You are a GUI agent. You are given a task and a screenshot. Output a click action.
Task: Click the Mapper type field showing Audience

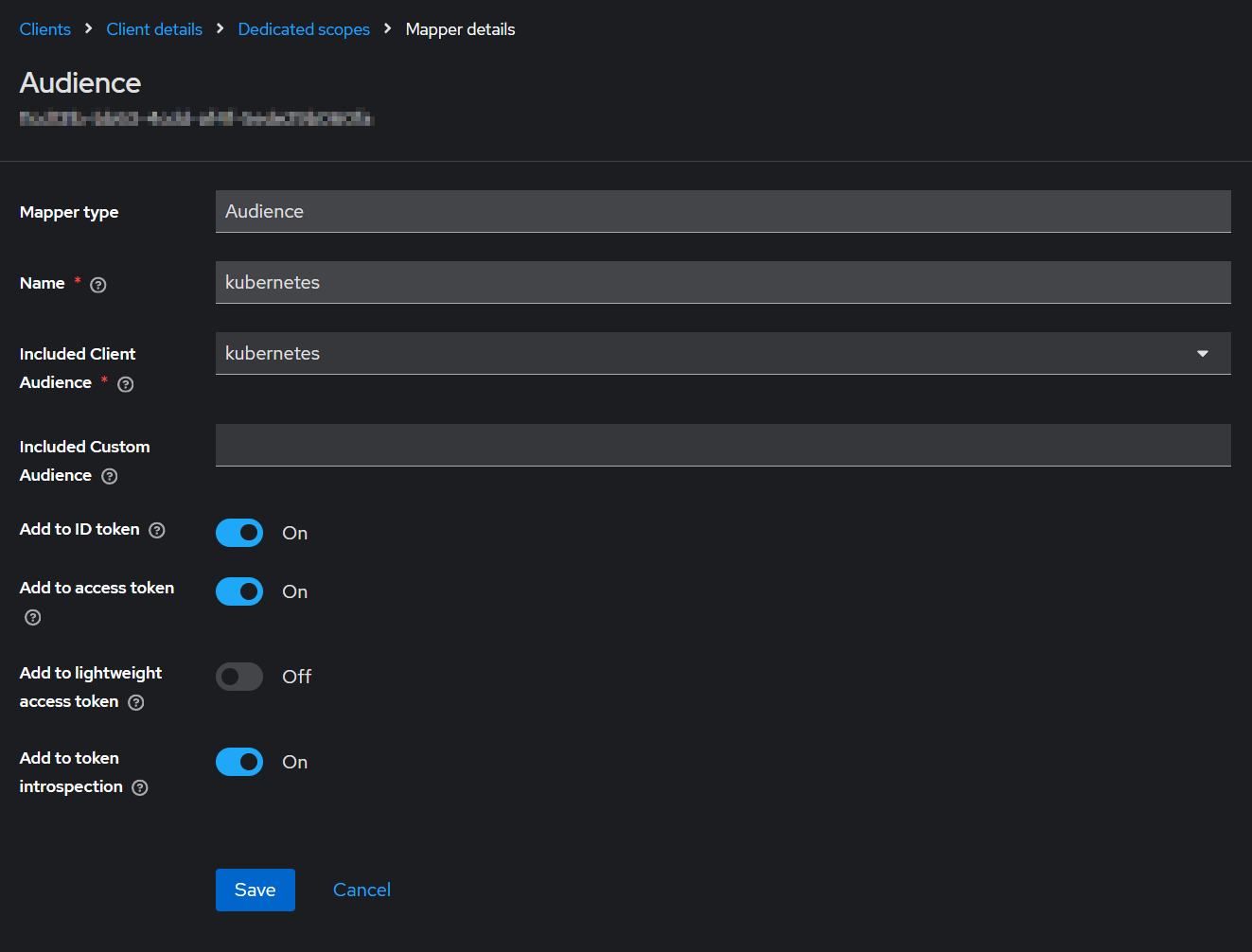[723, 211]
